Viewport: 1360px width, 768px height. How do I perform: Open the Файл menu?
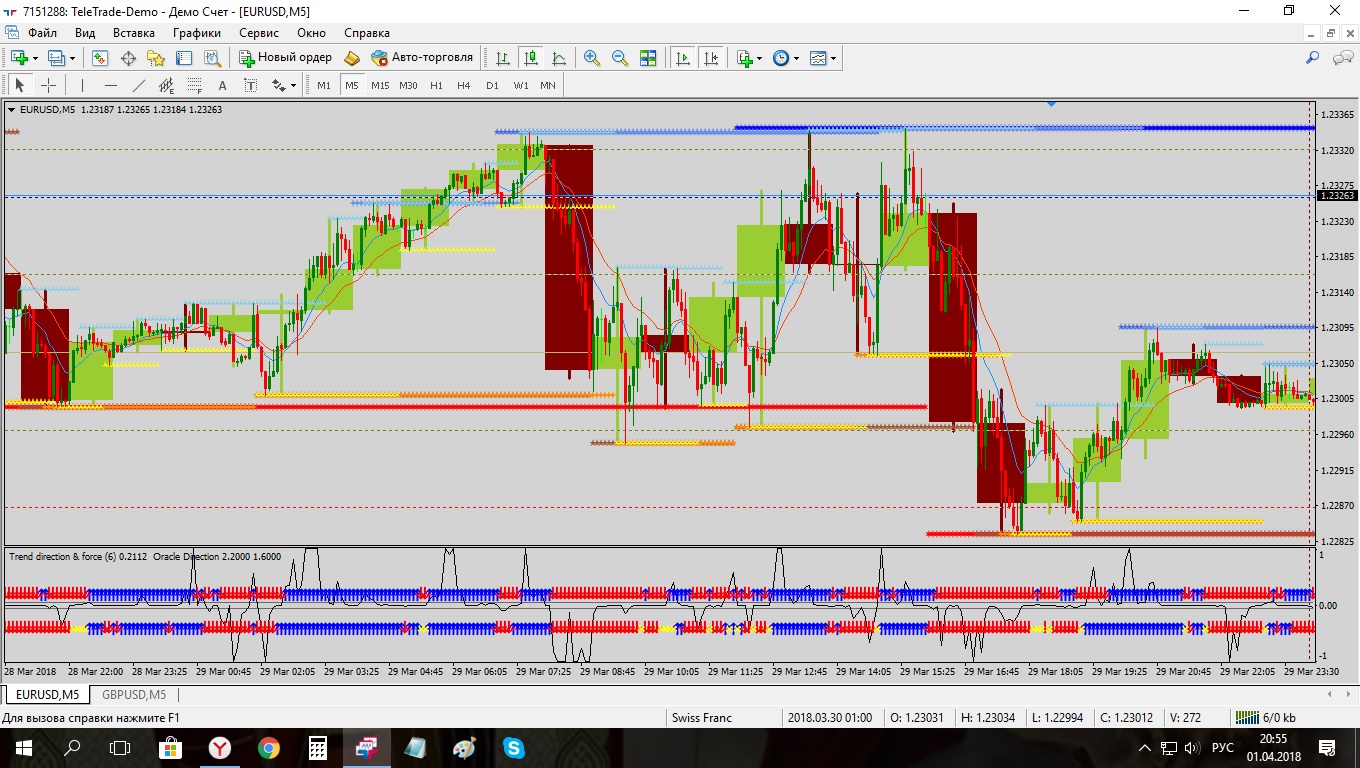(42, 32)
